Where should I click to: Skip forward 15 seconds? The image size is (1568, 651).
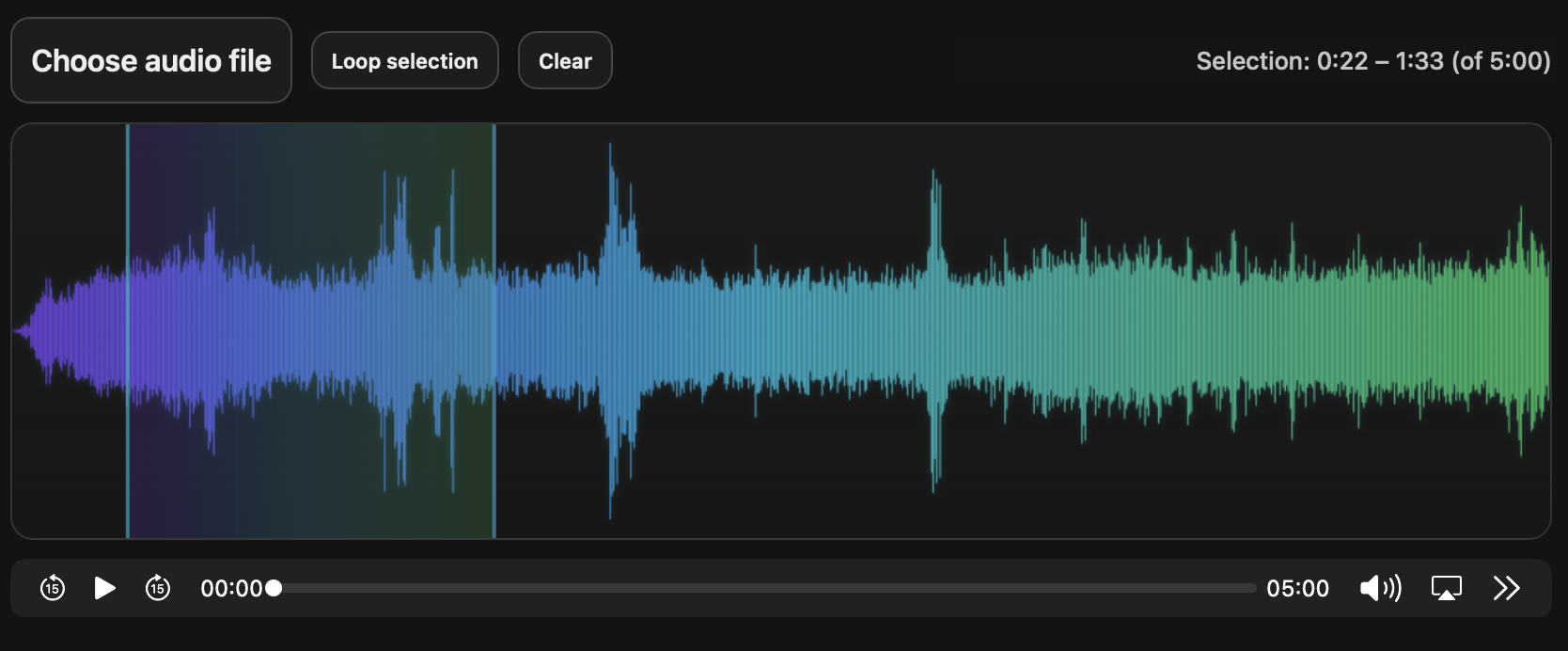click(x=158, y=588)
